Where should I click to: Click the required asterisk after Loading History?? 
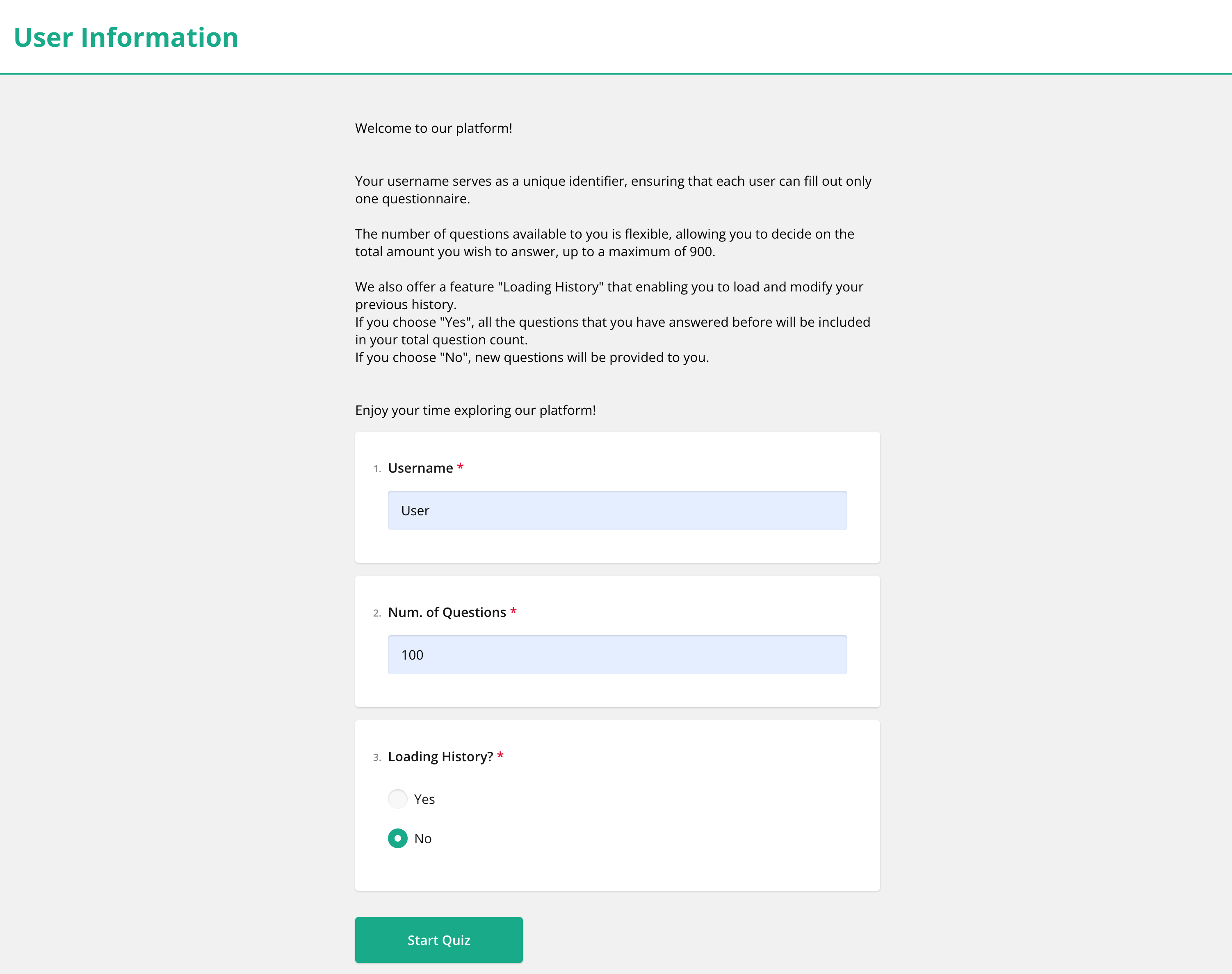(x=500, y=756)
